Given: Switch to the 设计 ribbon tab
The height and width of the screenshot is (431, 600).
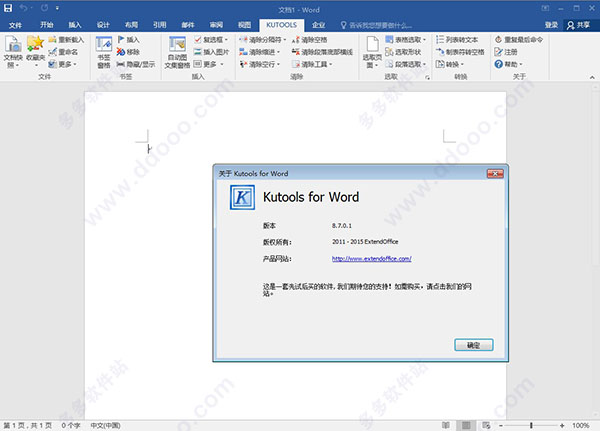Looking at the screenshot, I should tap(103, 25).
